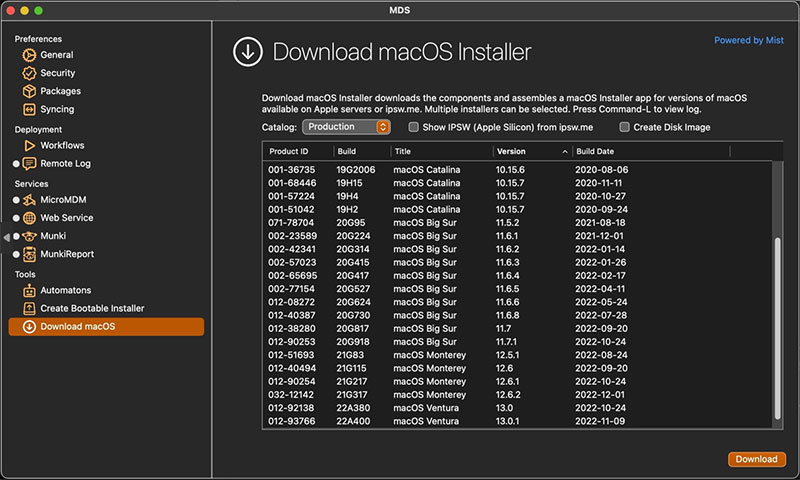The image size is (800, 480).
Task: Open the Syncing arrows icon
Action: click(29, 109)
